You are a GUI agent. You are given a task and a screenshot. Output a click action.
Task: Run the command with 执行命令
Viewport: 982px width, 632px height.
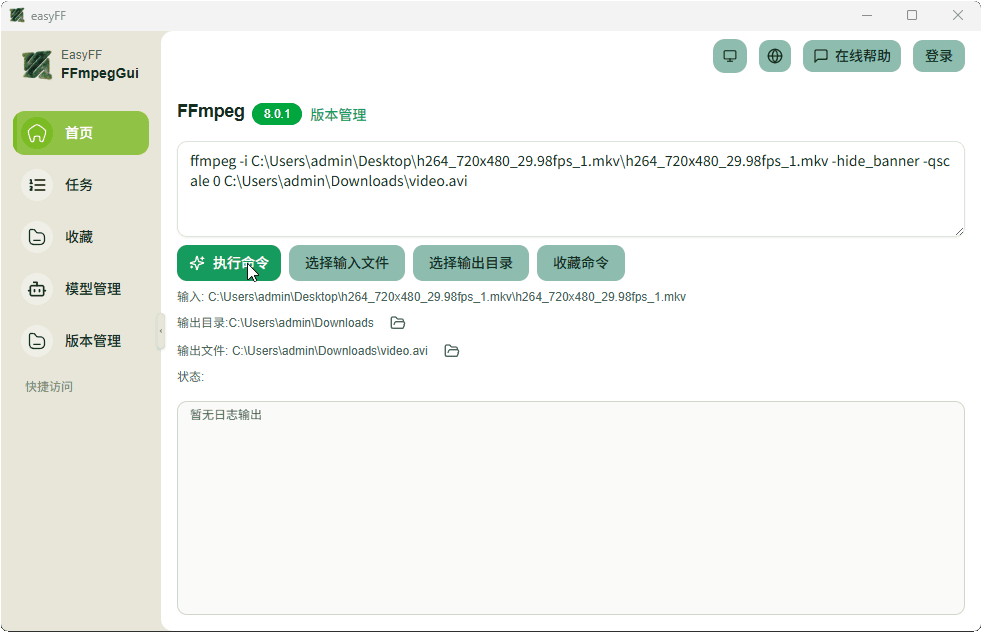point(229,263)
